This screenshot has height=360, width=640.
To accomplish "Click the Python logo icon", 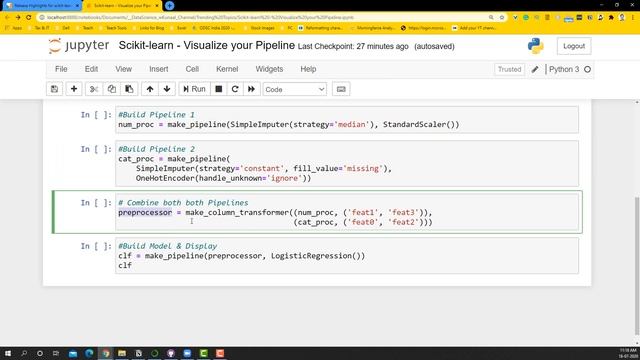I will click(536, 46).
